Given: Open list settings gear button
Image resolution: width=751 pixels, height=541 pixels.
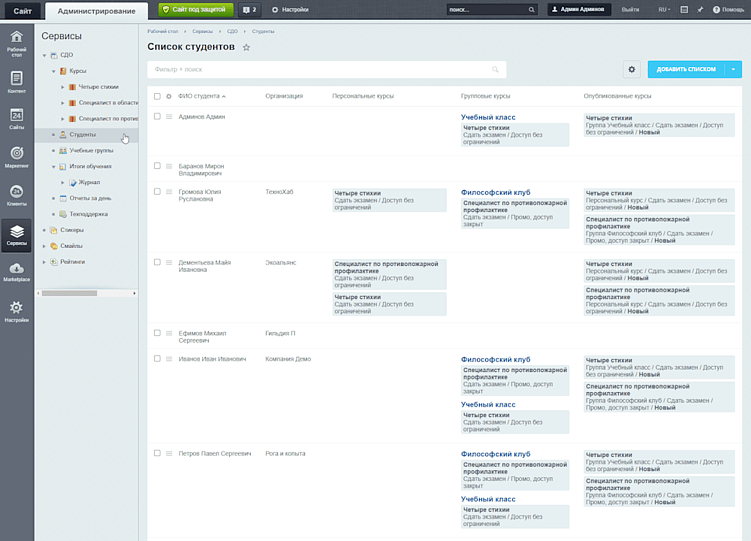Looking at the screenshot, I should point(632,69).
